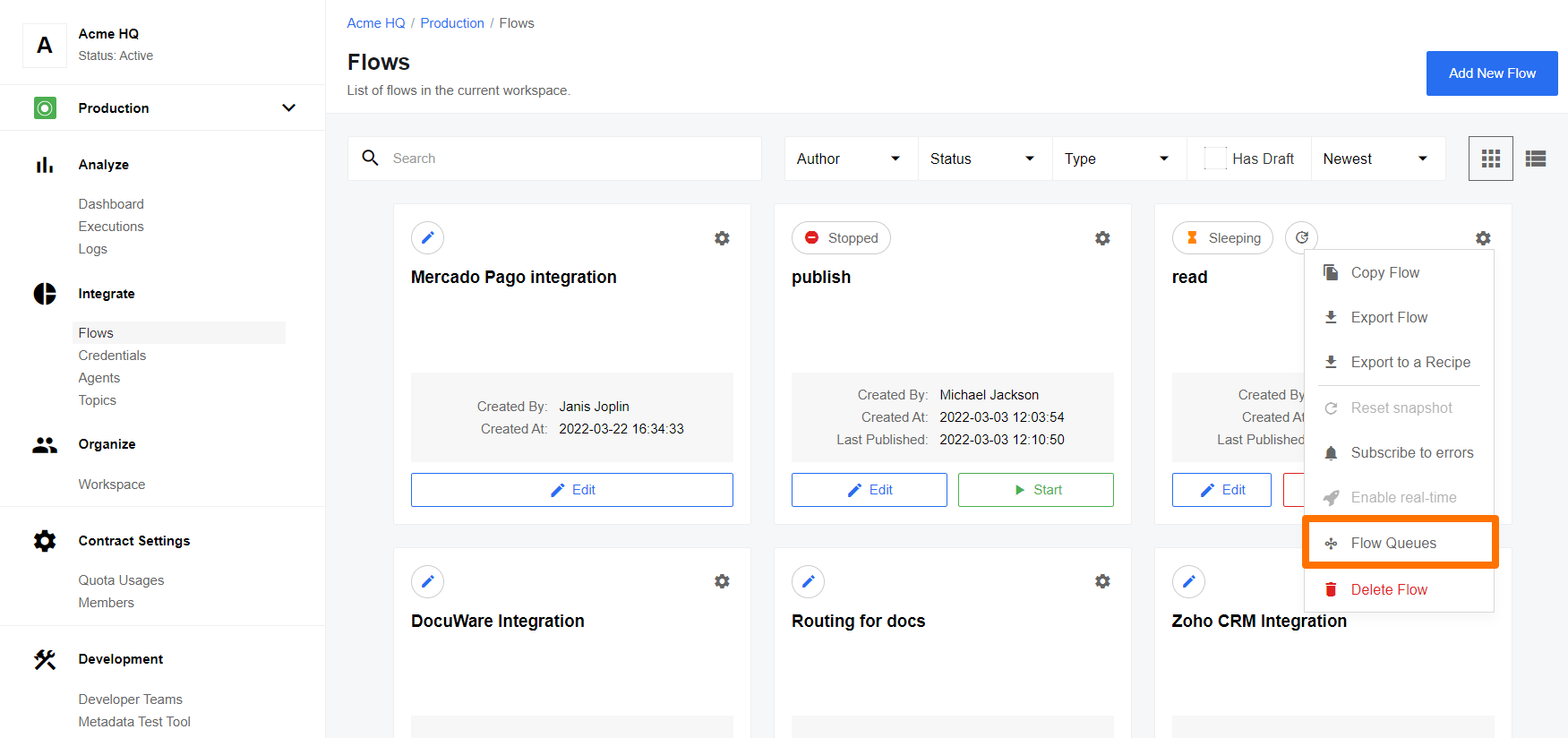
Task: Click the Sleeping status badge on read
Action: coord(1222,237)
